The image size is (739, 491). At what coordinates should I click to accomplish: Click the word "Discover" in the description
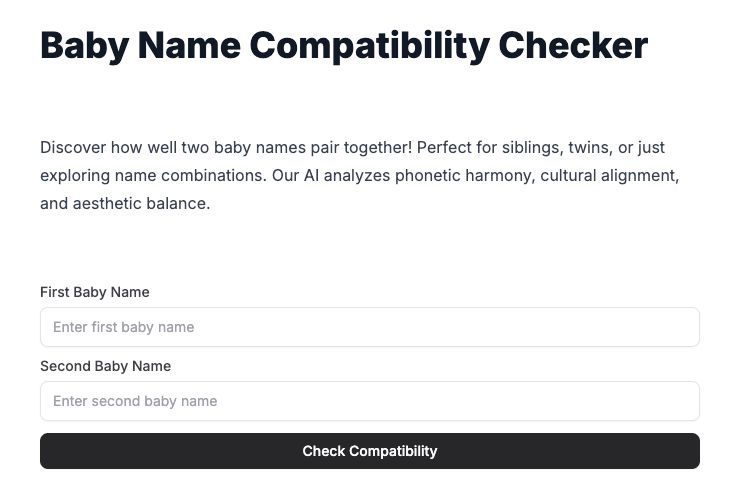(x=72, y=147)
